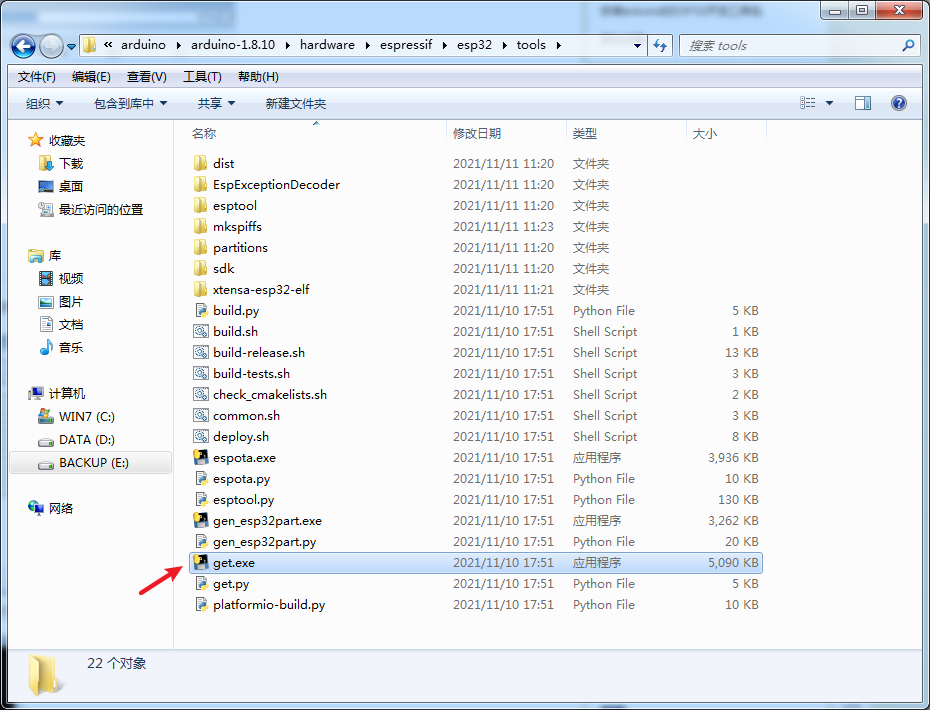Select the deploy.sh file name
This screenshot has height=710, width=930.
coord(241,437)
